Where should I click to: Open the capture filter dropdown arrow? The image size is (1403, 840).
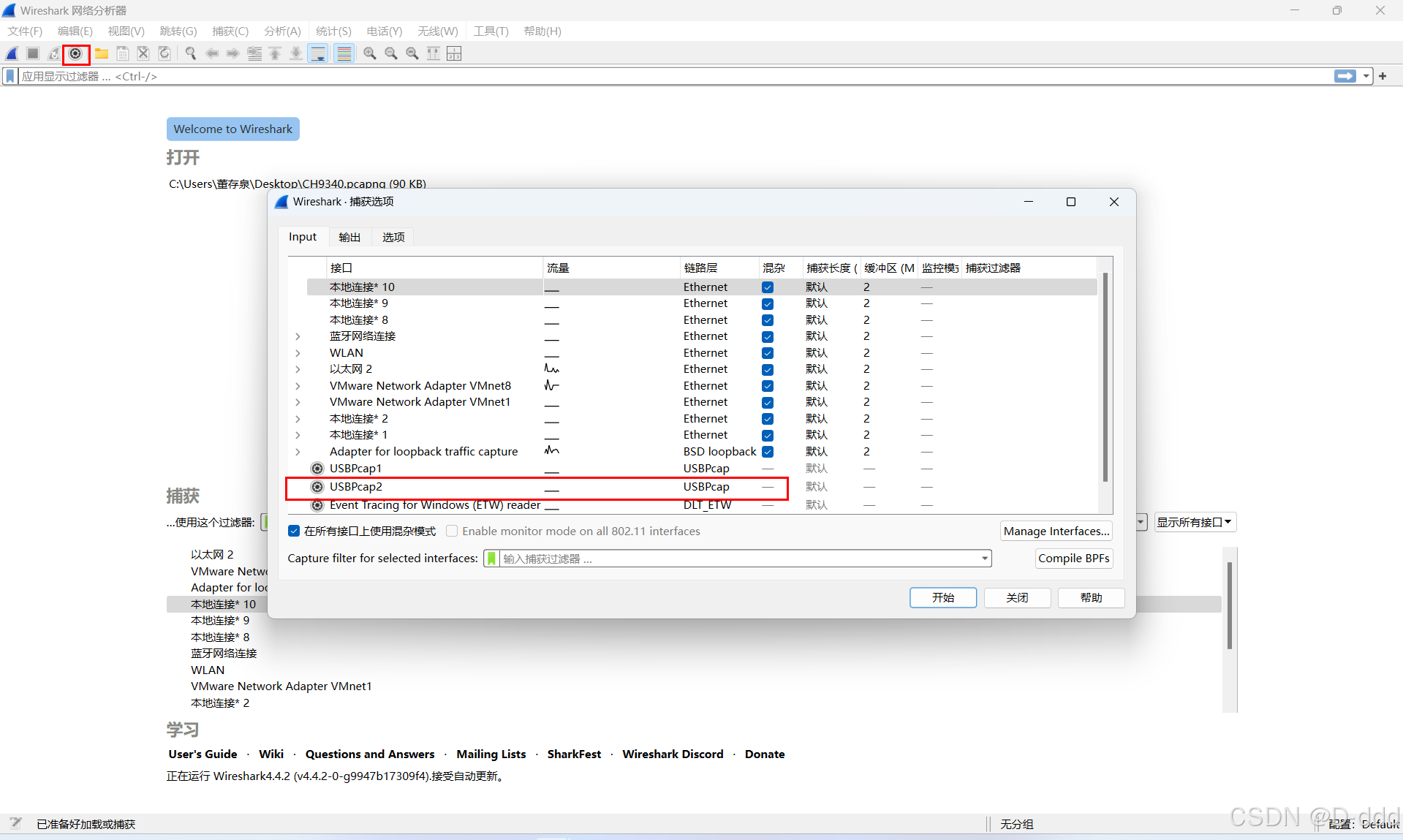click(x=983, y=558)
